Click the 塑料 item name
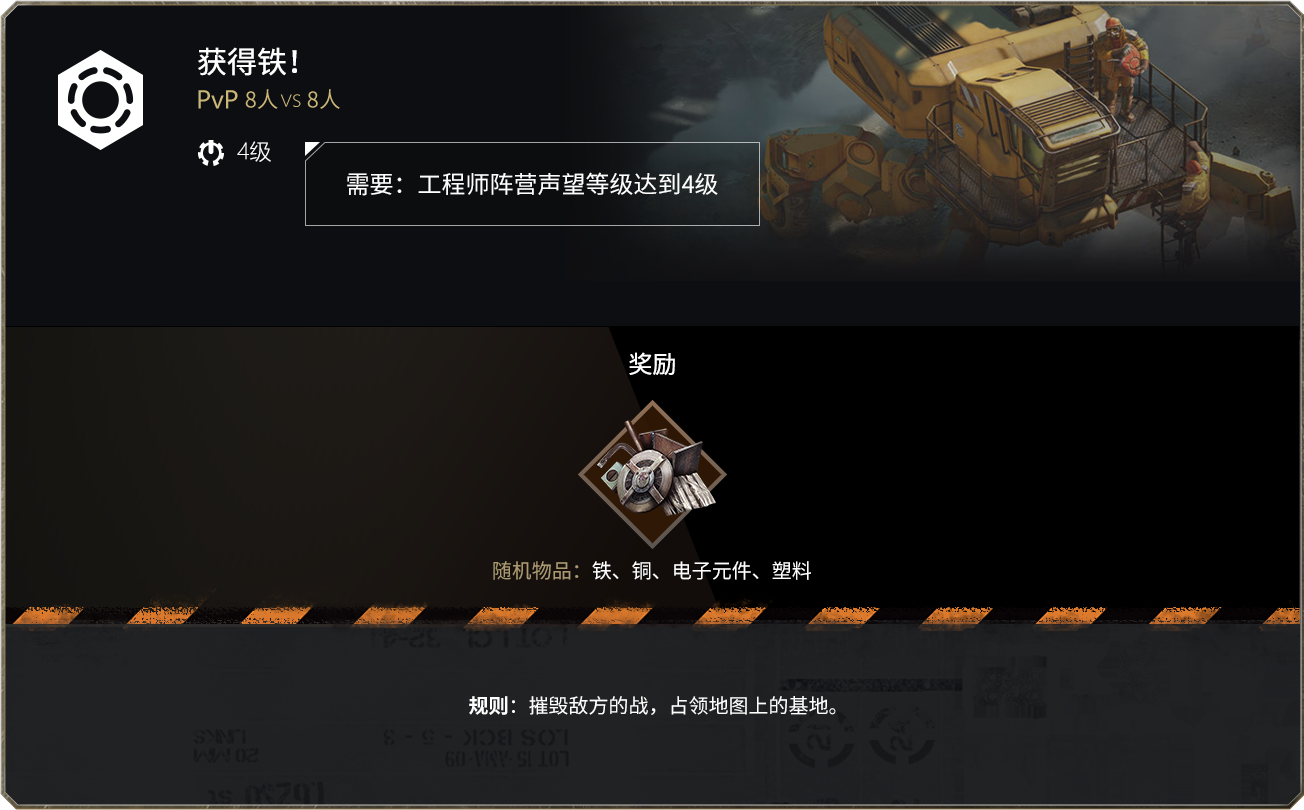The width and height of the screenshot is (1304, 810). coord(791,571)
